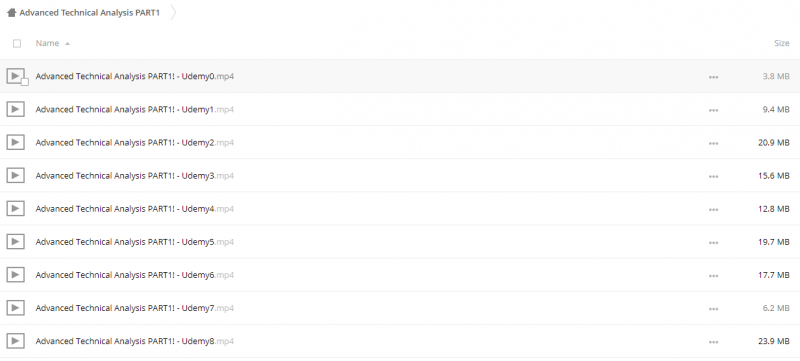Open the Udemy6.mp4 file name link
The height and width of the screenshot is (361, 800).
[x=135, y=275]
